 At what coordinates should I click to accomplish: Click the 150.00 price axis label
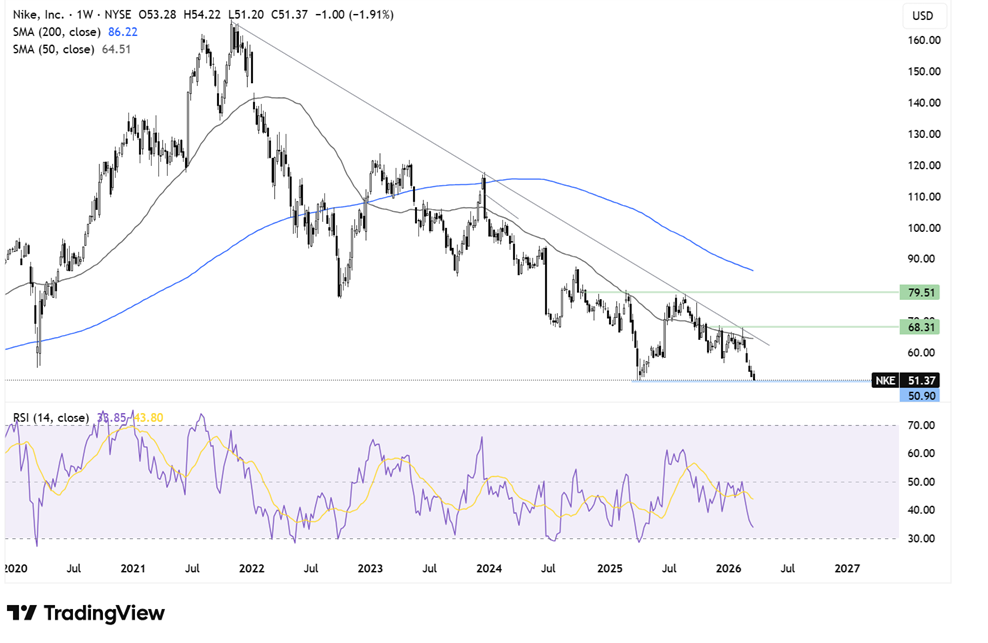tap(923, 71)
